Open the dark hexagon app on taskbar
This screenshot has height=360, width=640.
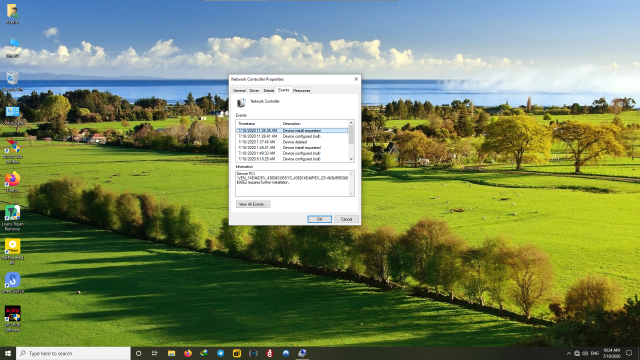(253, 353)
